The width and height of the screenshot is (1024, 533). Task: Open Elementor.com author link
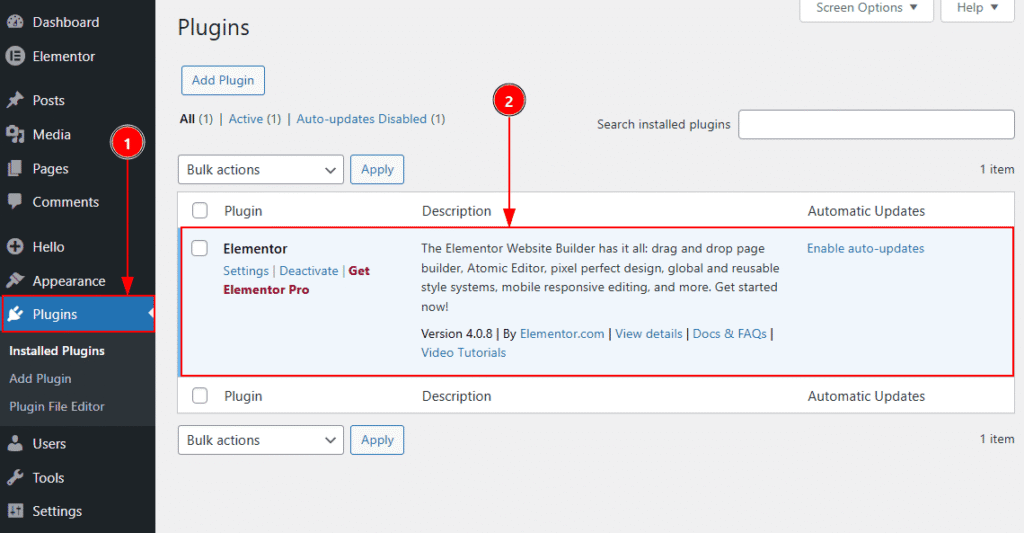point(562,333)
